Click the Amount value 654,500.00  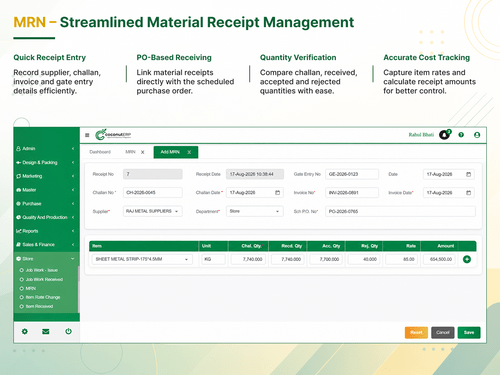click(x=439, y=259)
